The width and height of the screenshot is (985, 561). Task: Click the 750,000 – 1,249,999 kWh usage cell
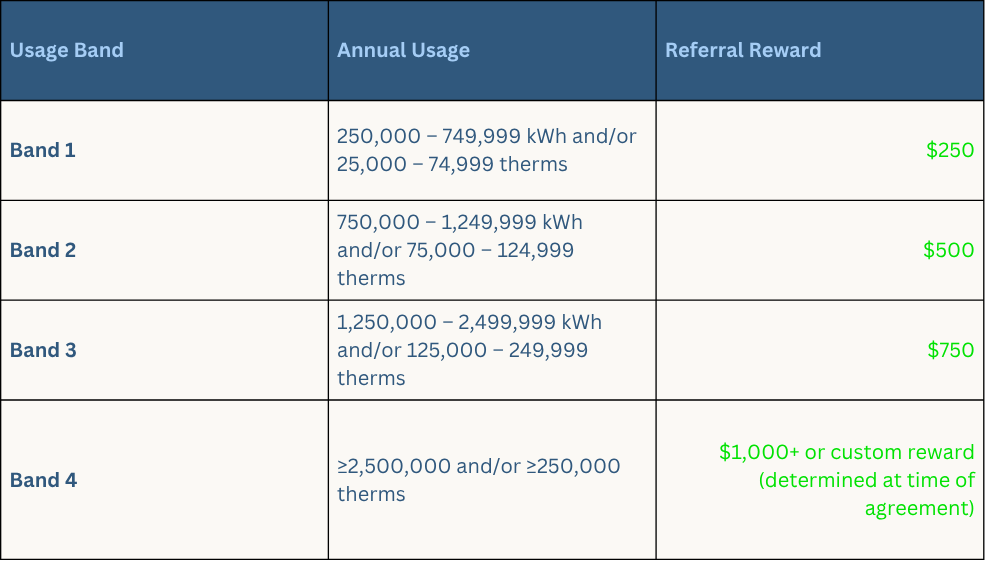pos(460,250)
